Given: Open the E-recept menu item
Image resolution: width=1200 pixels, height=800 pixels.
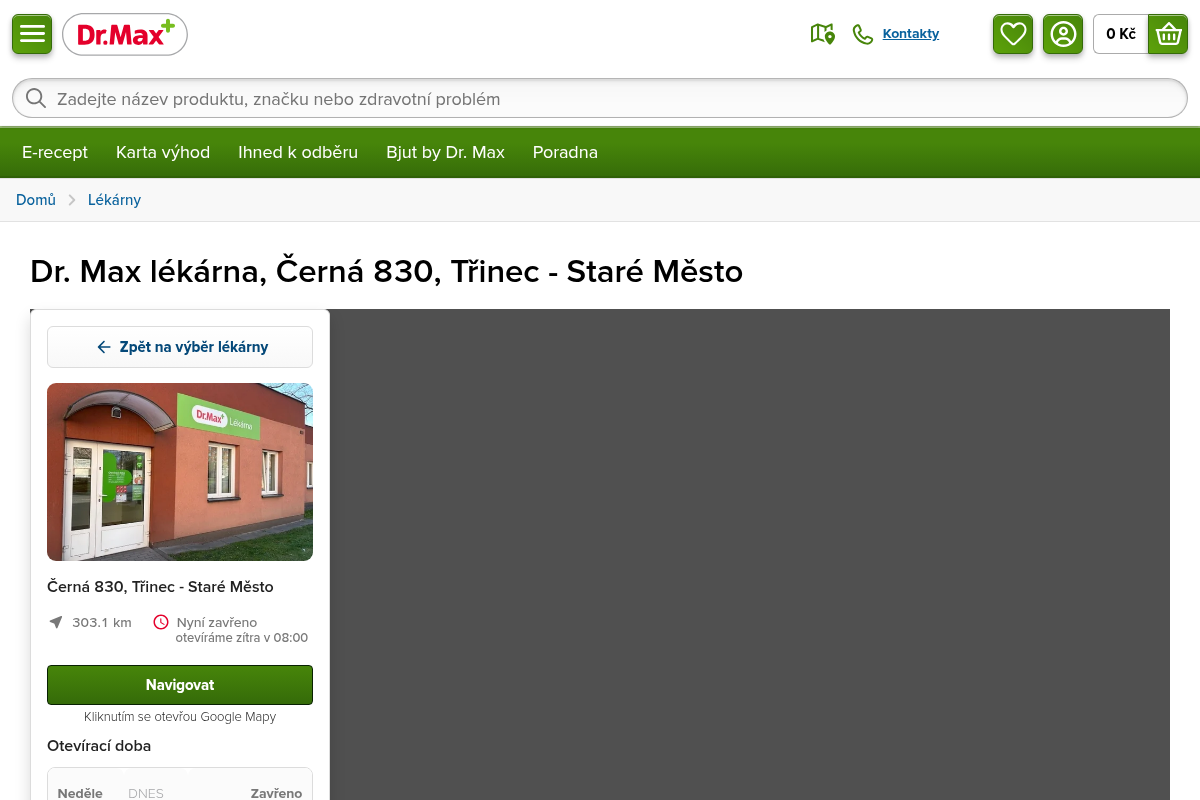Looking at the screenshot, I should 55,152.
